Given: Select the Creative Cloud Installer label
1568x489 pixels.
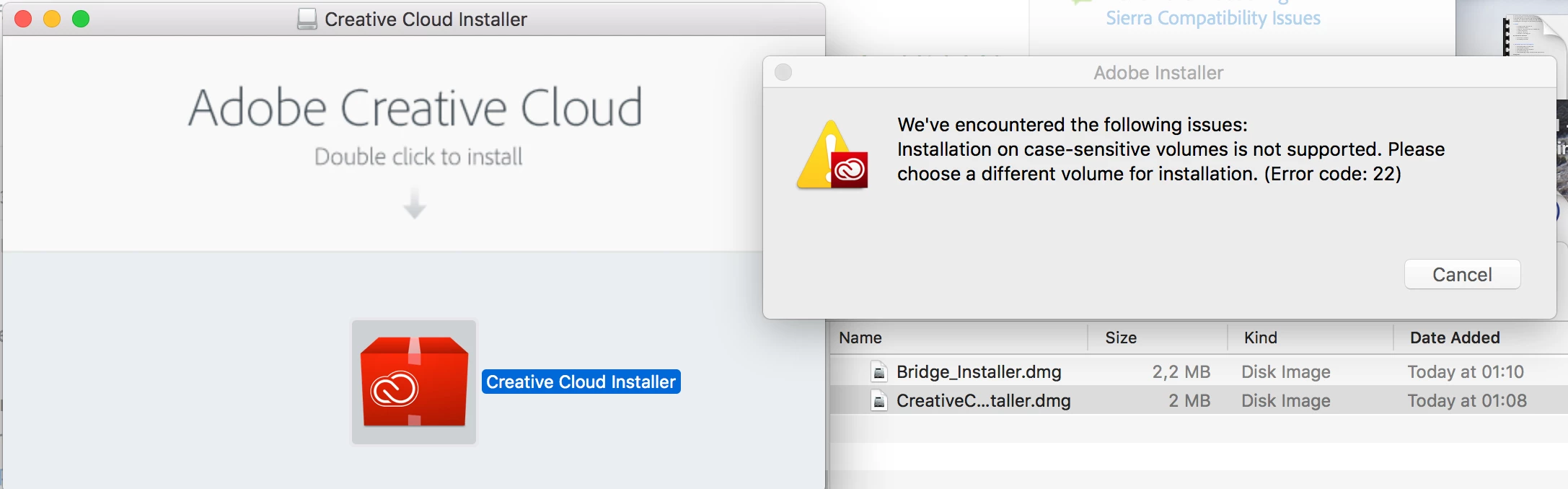Looking at the screenshot, I should [x=581, y=382].
